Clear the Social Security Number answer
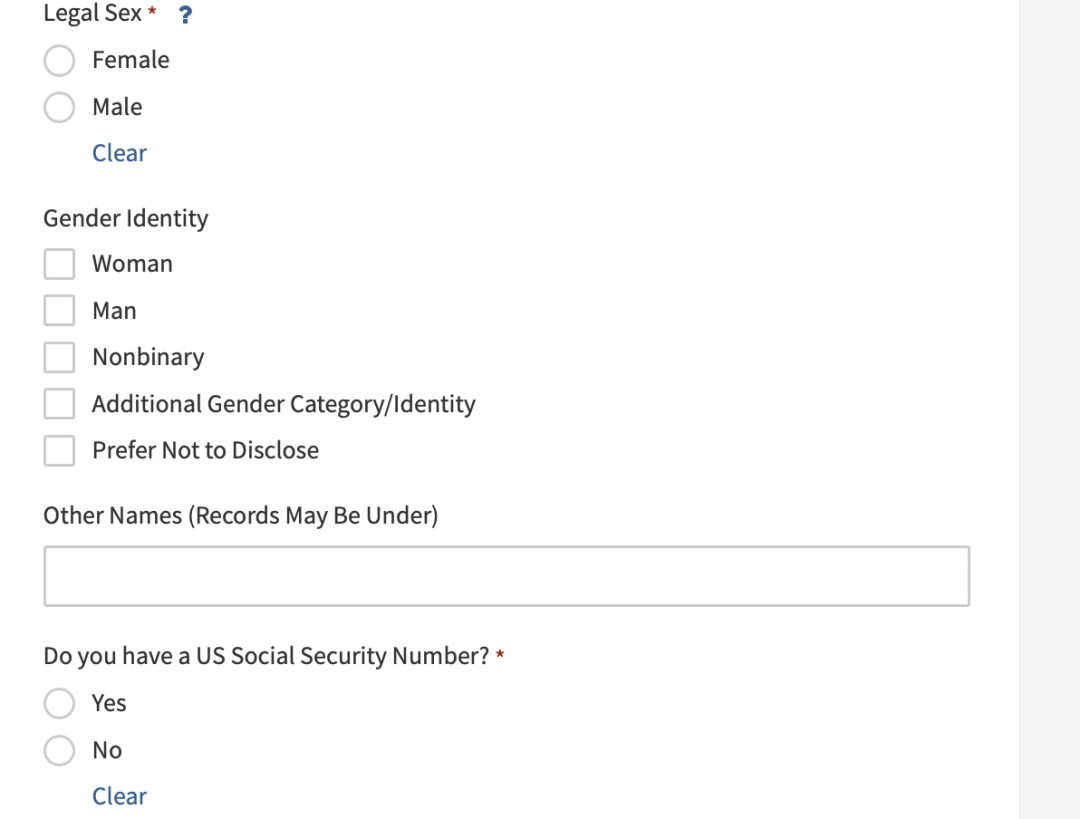The width and height of the screenshot is (1080, 819). (119, 796)
